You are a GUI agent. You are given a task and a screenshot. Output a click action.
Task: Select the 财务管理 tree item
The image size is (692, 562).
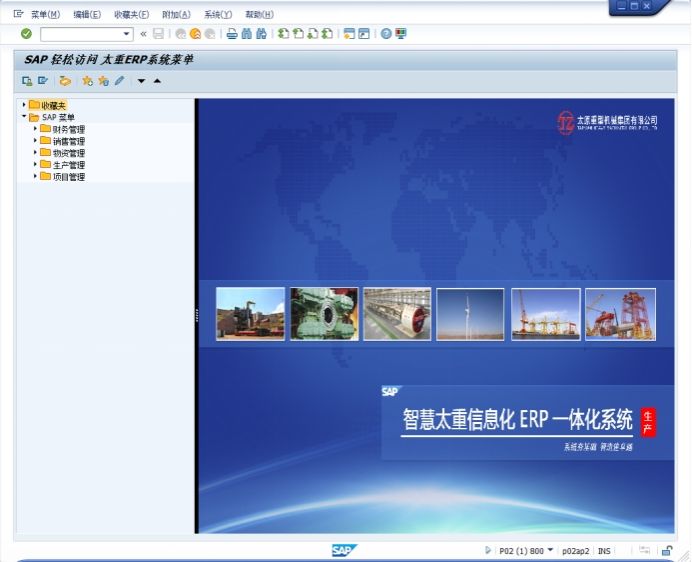69,129
